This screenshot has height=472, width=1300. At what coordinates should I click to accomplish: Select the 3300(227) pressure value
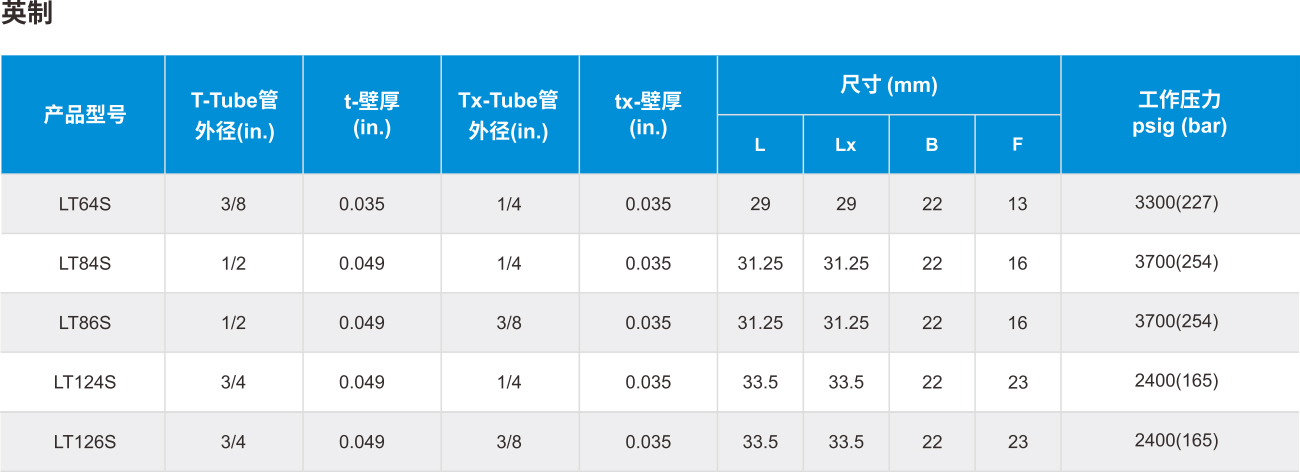pyautogui.click(x=1177, y=203)
